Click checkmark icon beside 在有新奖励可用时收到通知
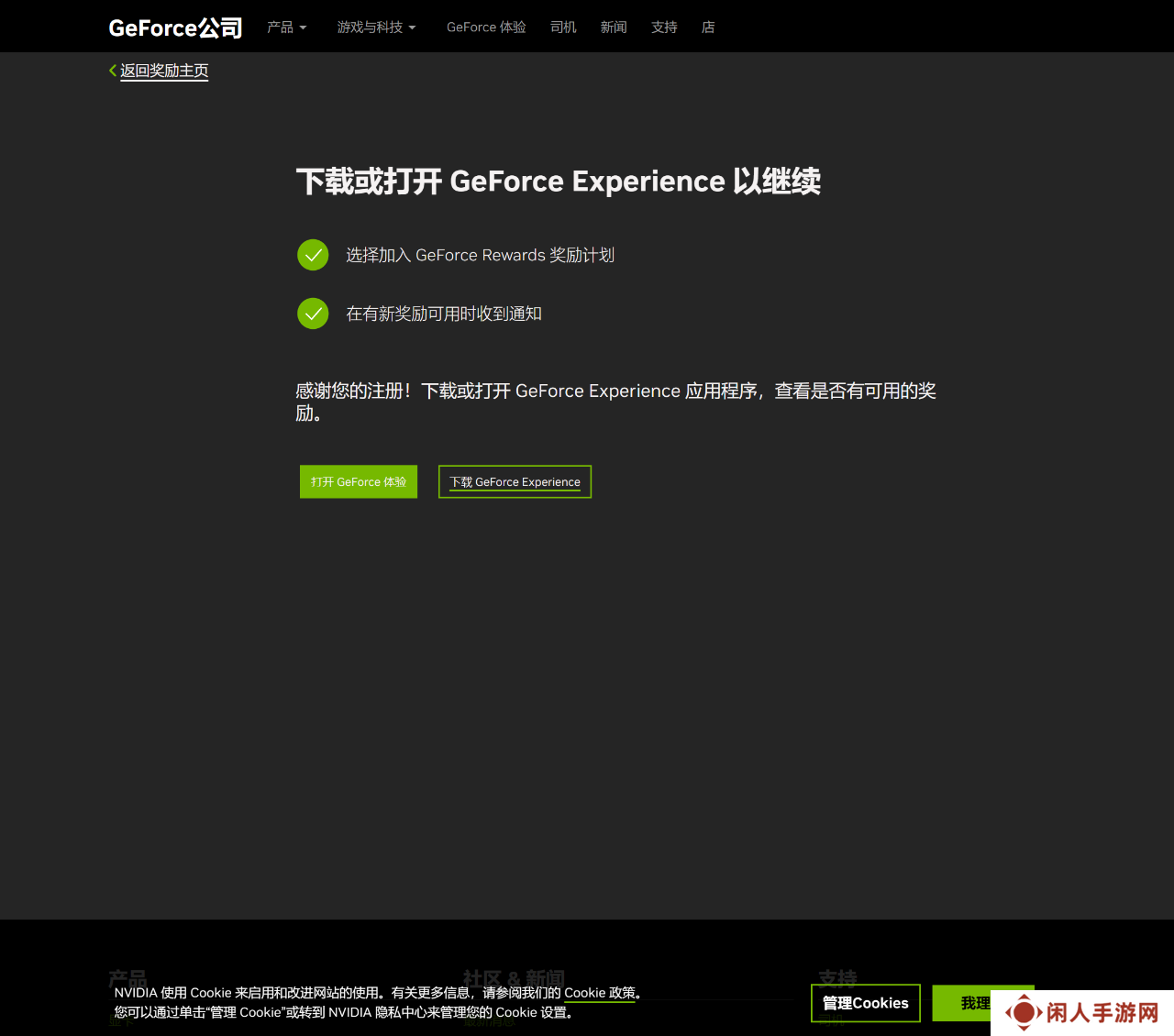 [313, 314]
